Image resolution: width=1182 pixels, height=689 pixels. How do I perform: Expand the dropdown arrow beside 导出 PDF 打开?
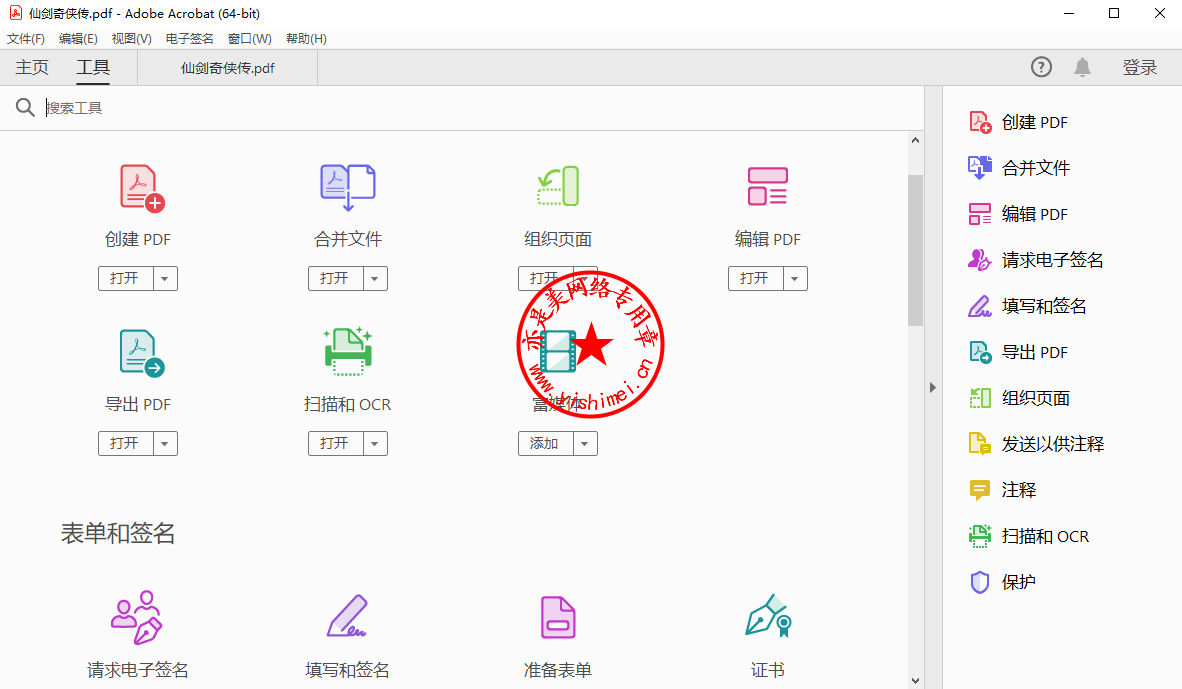point(165,444)
